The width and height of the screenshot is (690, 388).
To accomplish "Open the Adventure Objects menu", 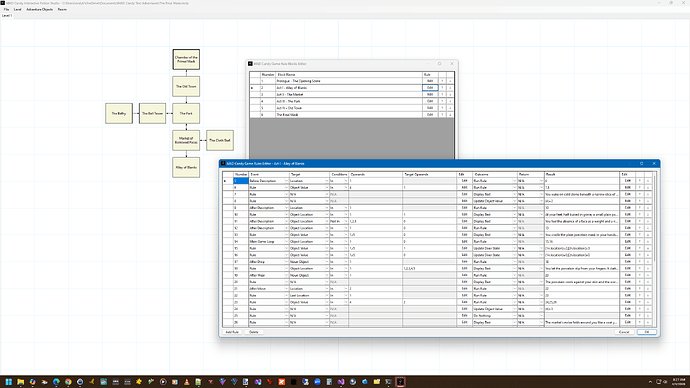I will click(x=39, y=9).
